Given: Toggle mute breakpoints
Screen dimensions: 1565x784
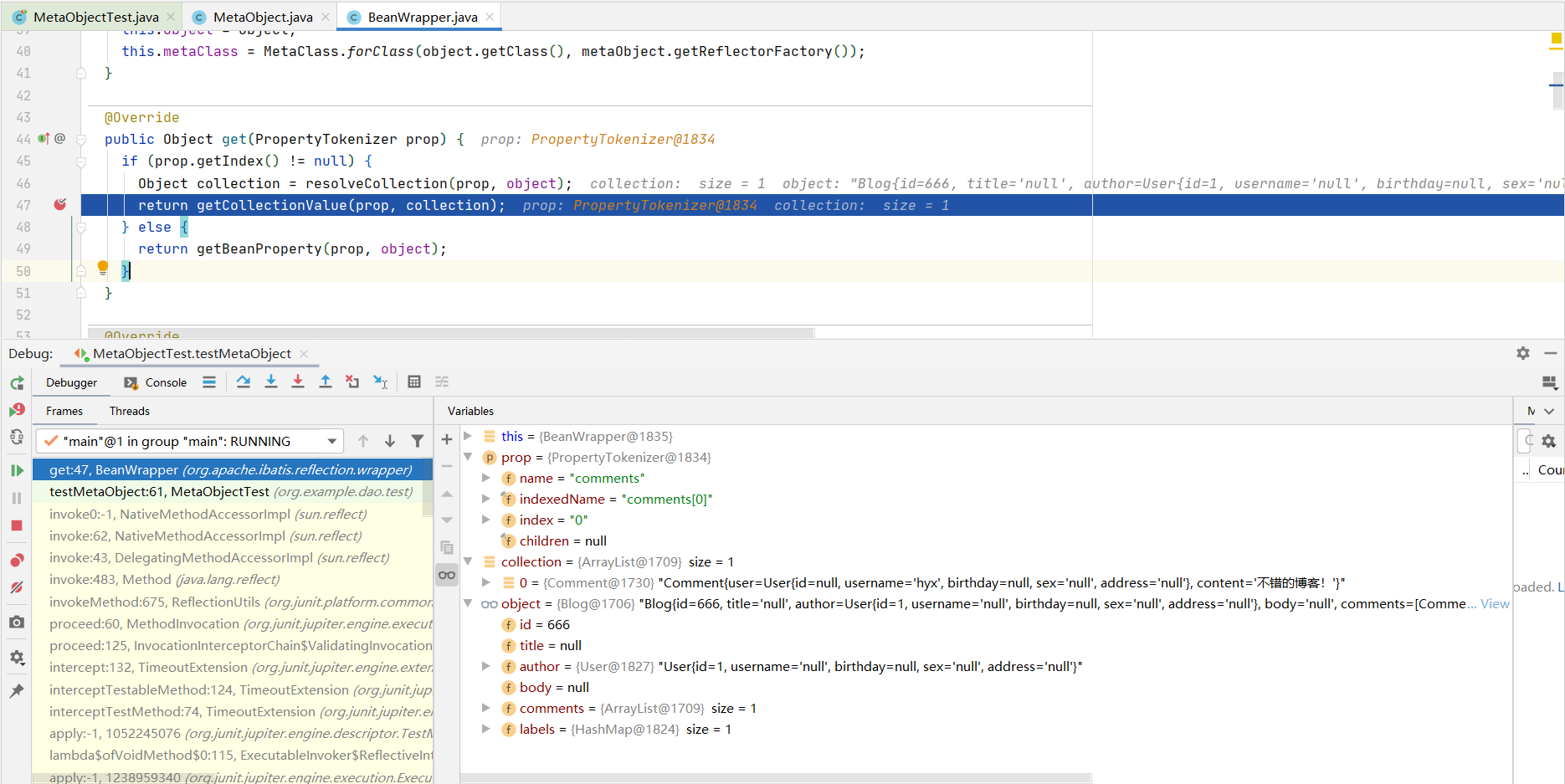Looking at the screenshot, I should (x=17, y=587).
